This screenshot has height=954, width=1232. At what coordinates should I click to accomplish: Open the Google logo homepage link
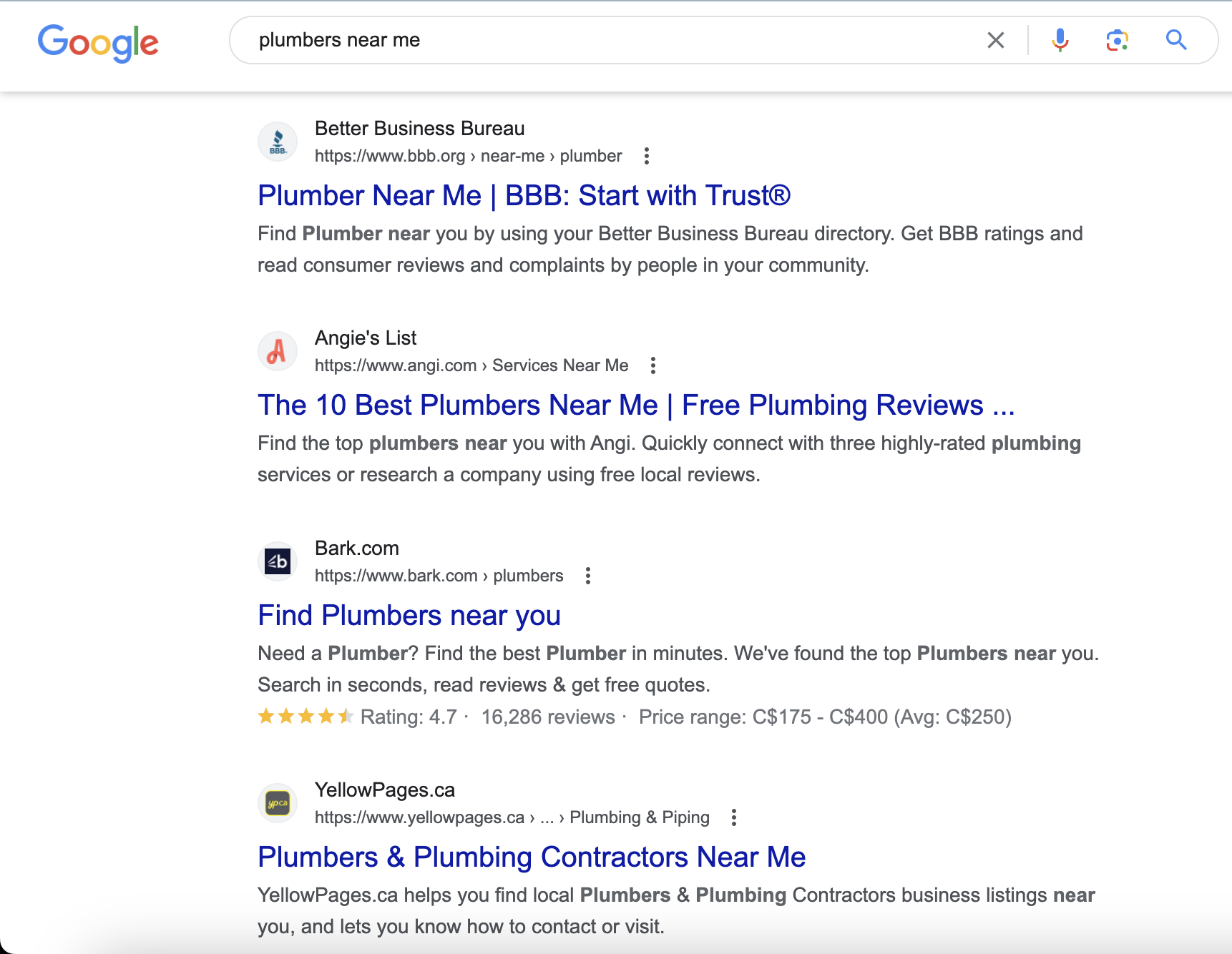98,42
